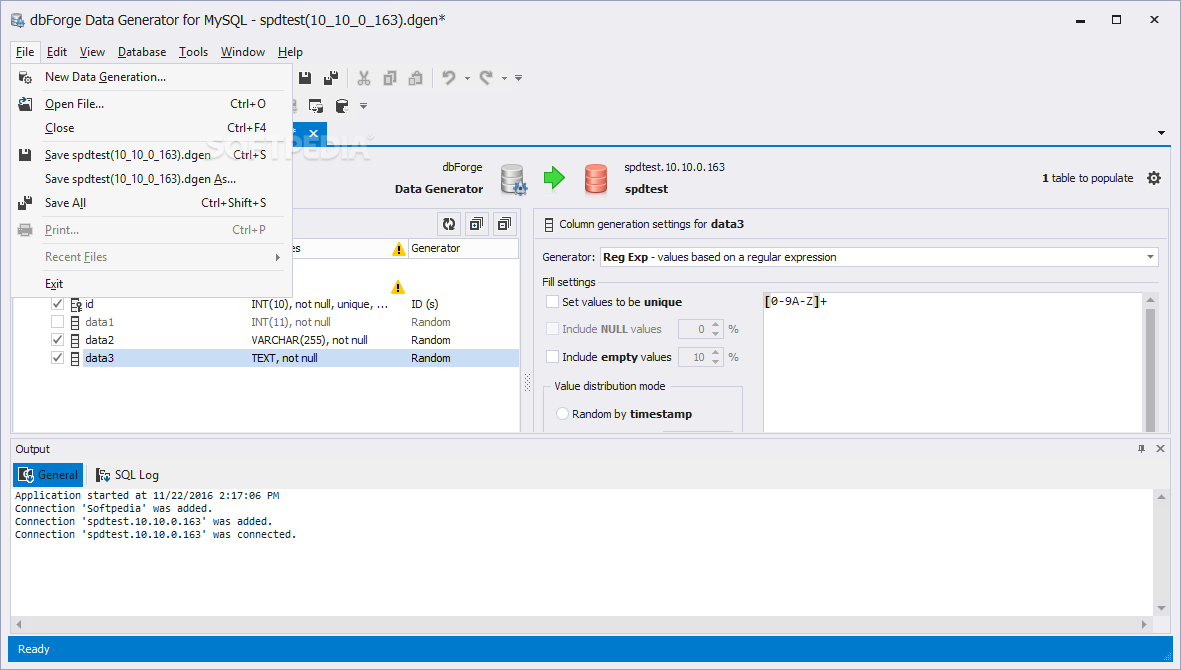Click the Collapse All tree icon

pyautogui.click(x=504, y=224)
